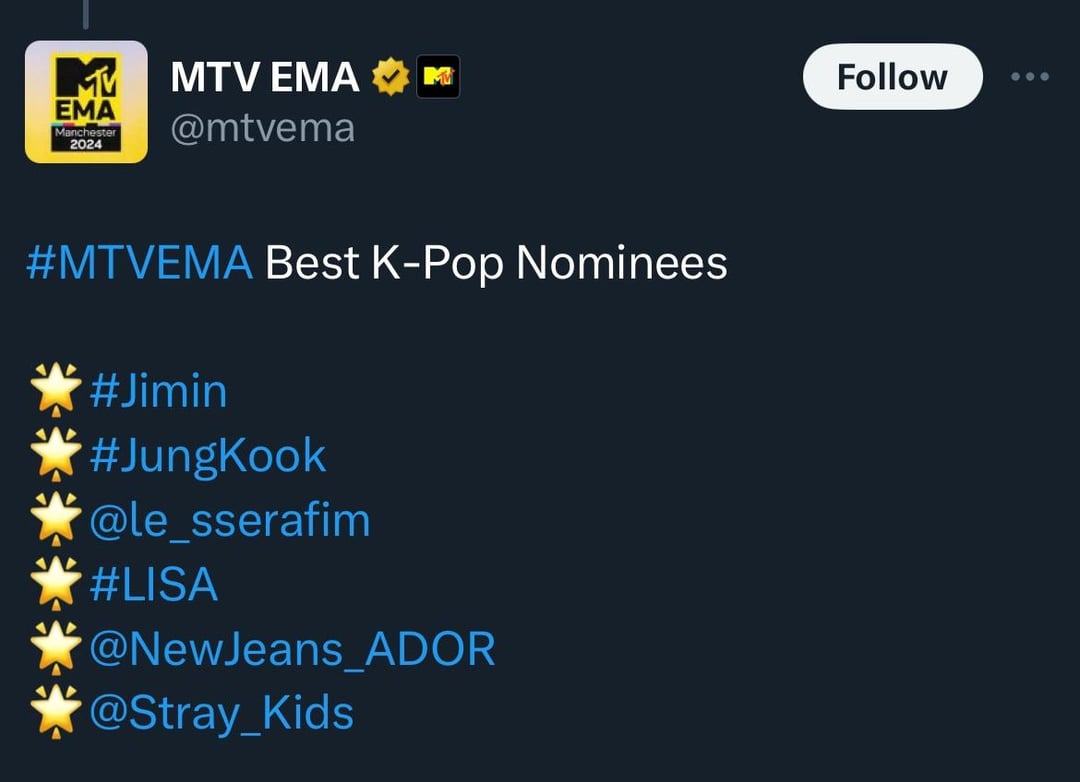Open the three-dot more options menu
Viewport: 1080px width, 782px height.
click(1029, 77)
